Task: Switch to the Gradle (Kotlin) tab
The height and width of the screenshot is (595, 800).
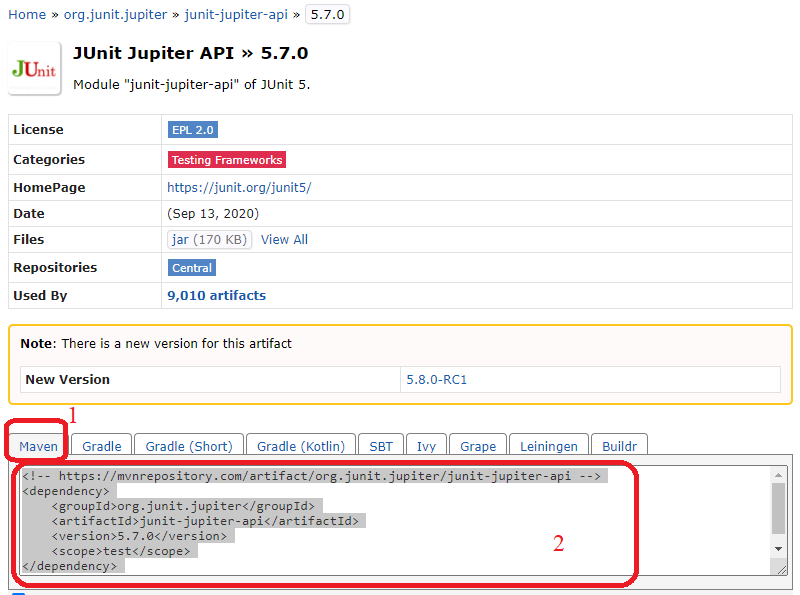Action: tap(301, 446)
